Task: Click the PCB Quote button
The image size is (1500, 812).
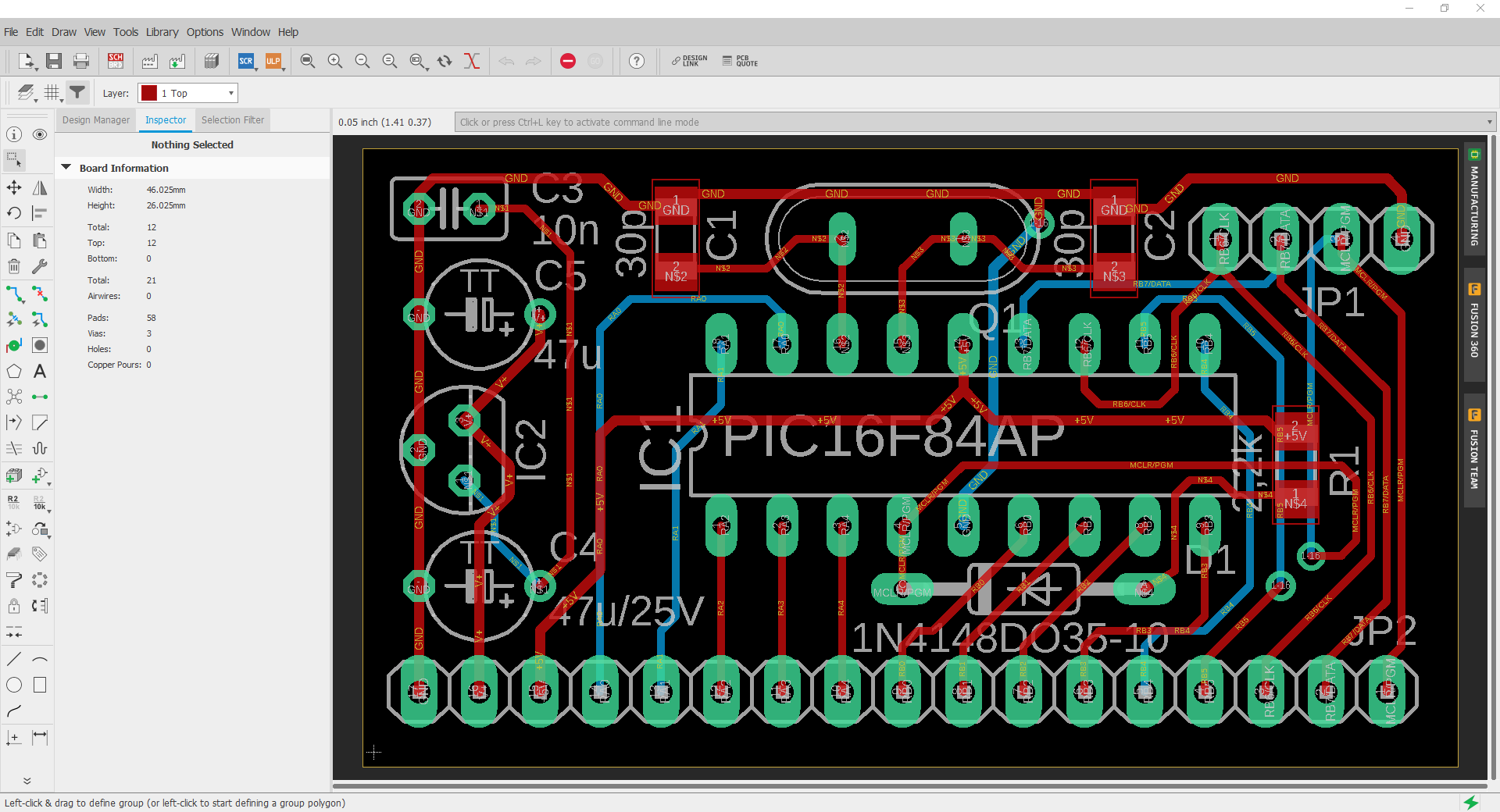Action: pyautogui.click(x=739, y=61)
